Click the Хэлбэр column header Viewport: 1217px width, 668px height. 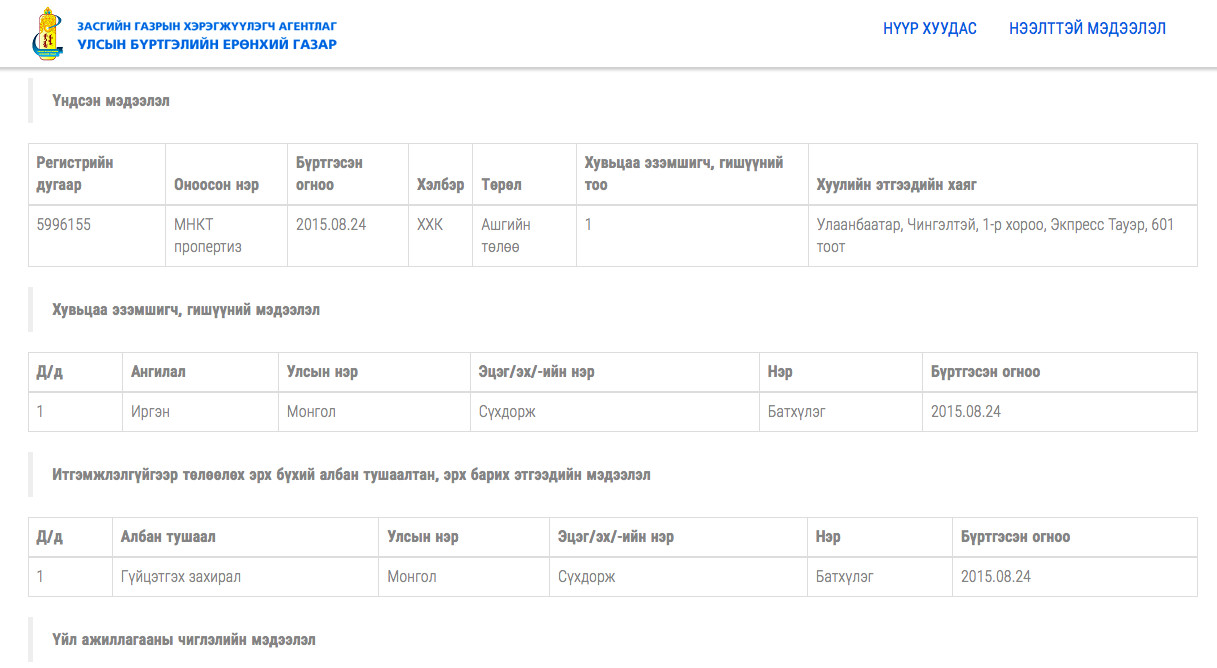(441, 174)
